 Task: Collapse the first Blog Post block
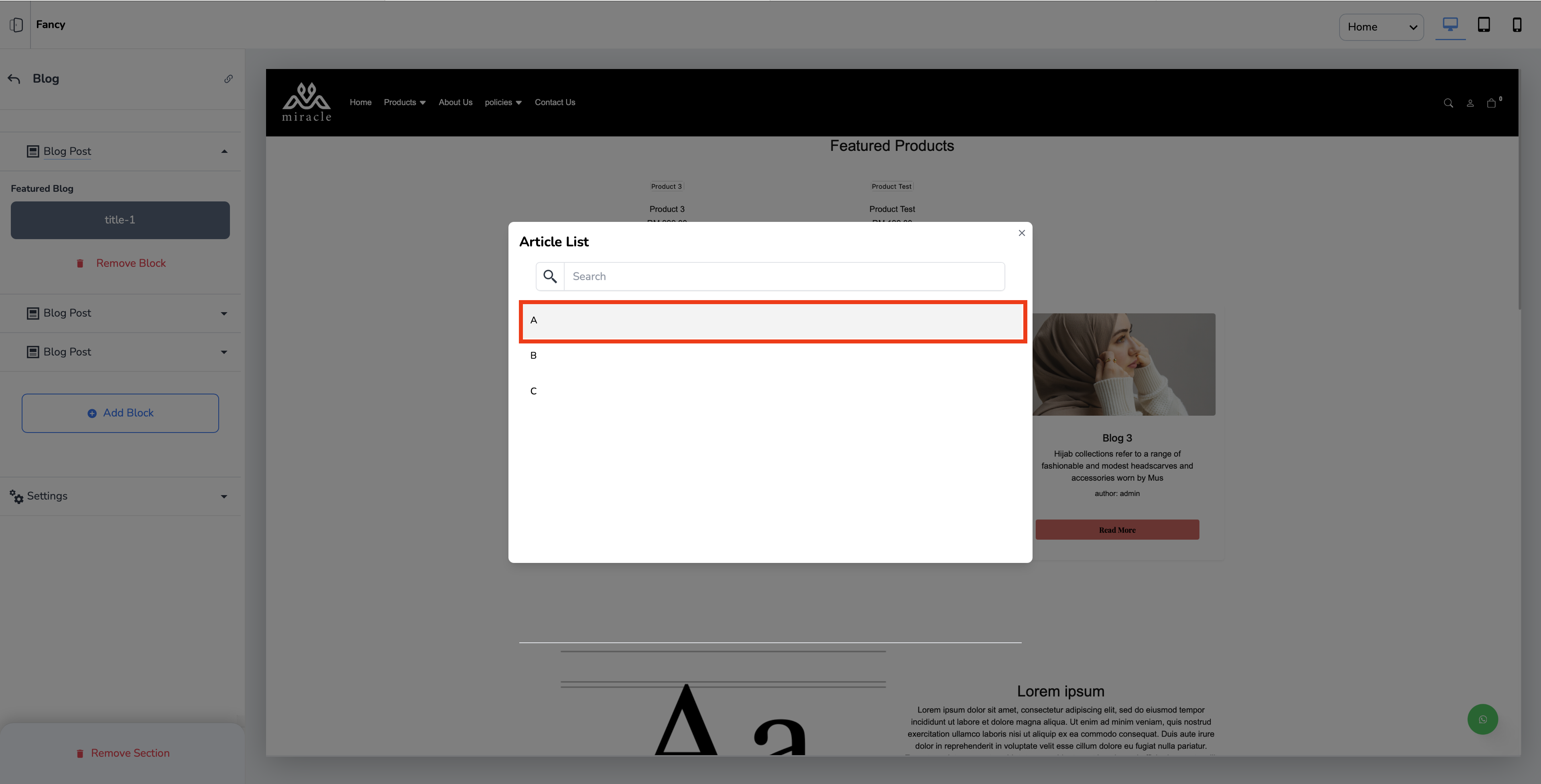[224, 151]
